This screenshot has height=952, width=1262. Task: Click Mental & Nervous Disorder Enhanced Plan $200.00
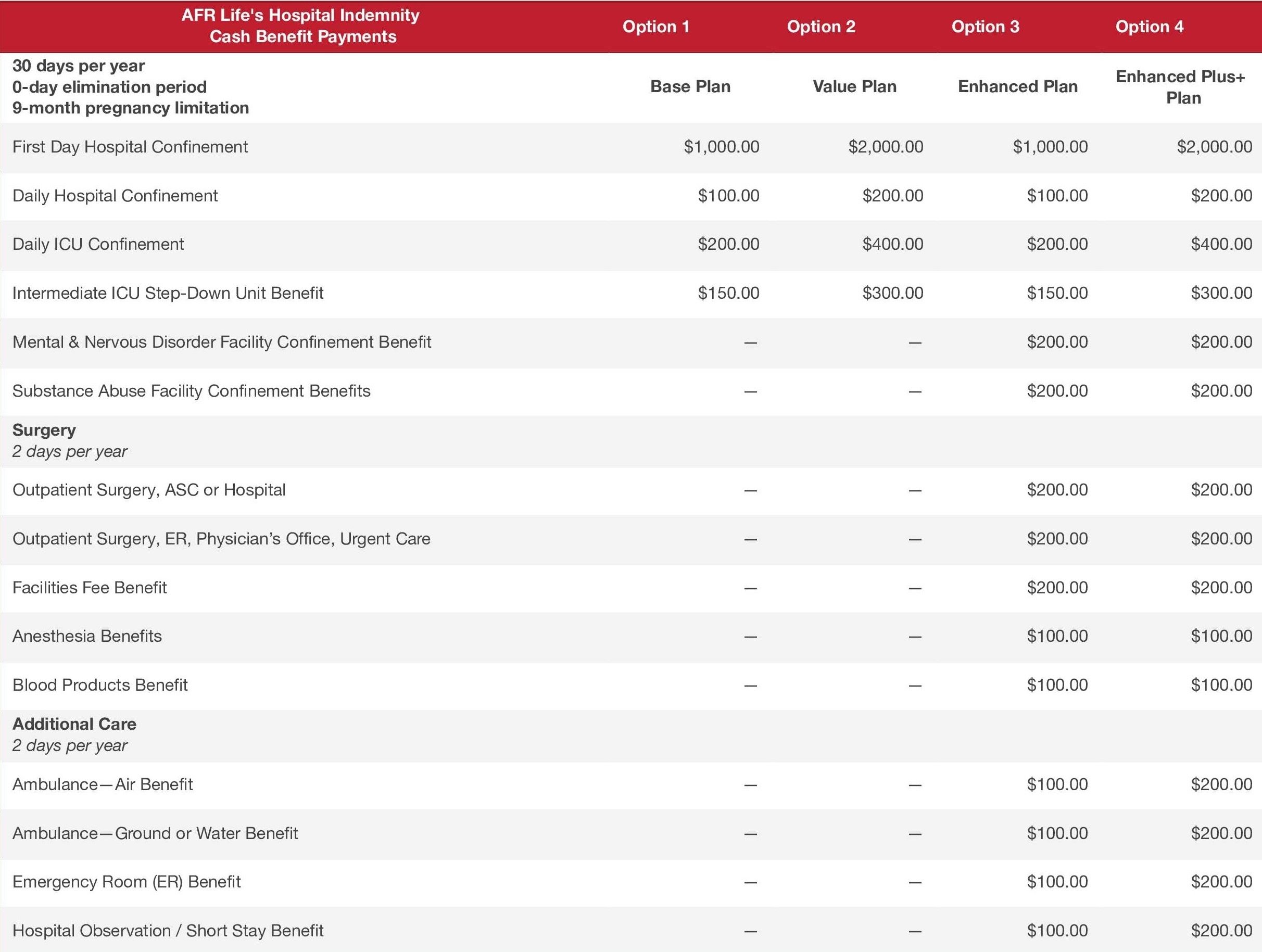[x=1057, y=342]
